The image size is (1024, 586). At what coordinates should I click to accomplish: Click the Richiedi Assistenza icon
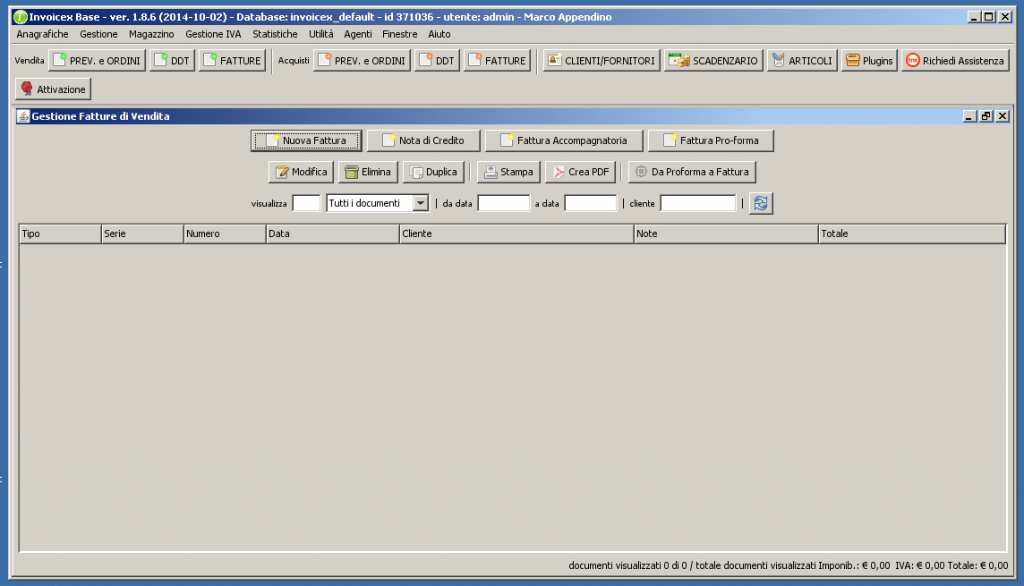(x=955, y=59)
